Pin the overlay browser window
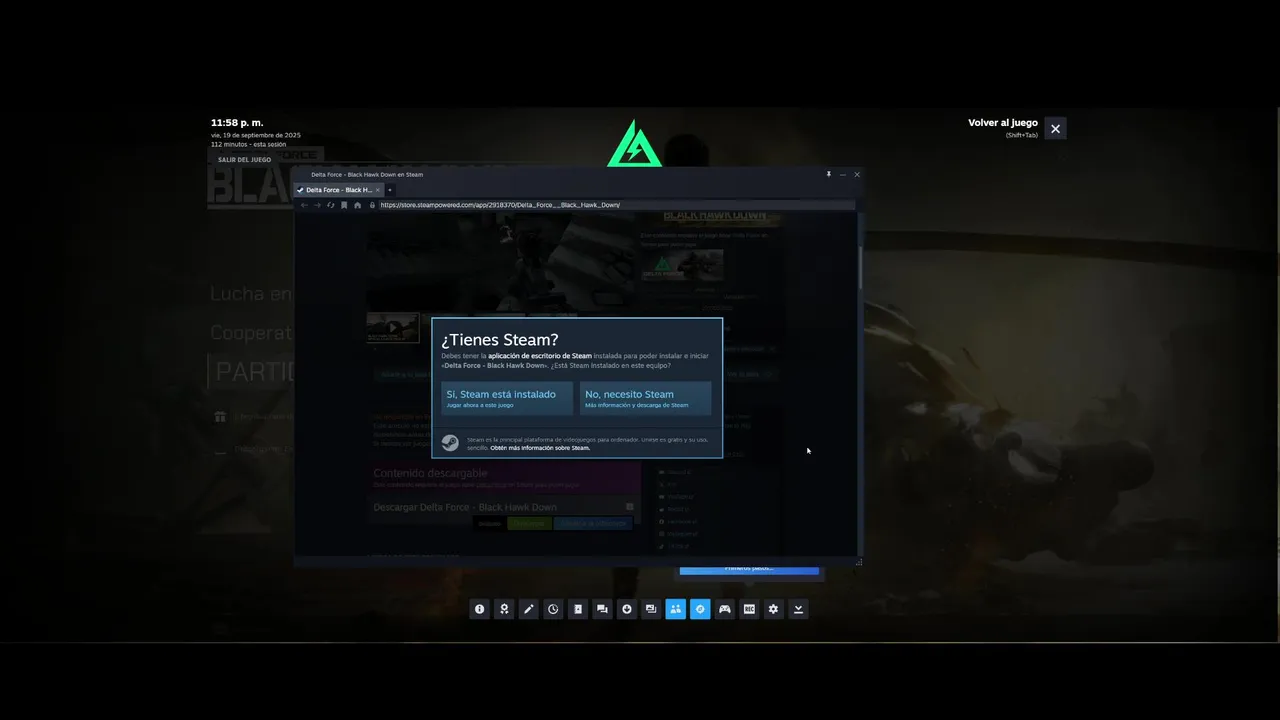This screenshot has width=1280, height=720. tap(828, 174)
